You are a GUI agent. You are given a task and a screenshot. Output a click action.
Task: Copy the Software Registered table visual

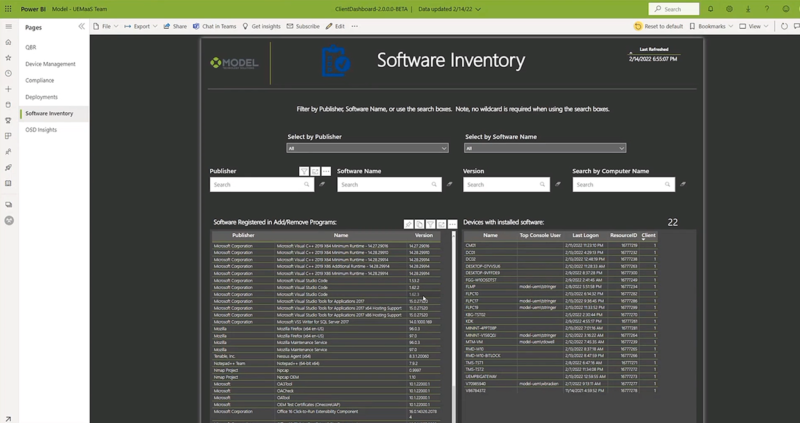[x=419, y=224]
